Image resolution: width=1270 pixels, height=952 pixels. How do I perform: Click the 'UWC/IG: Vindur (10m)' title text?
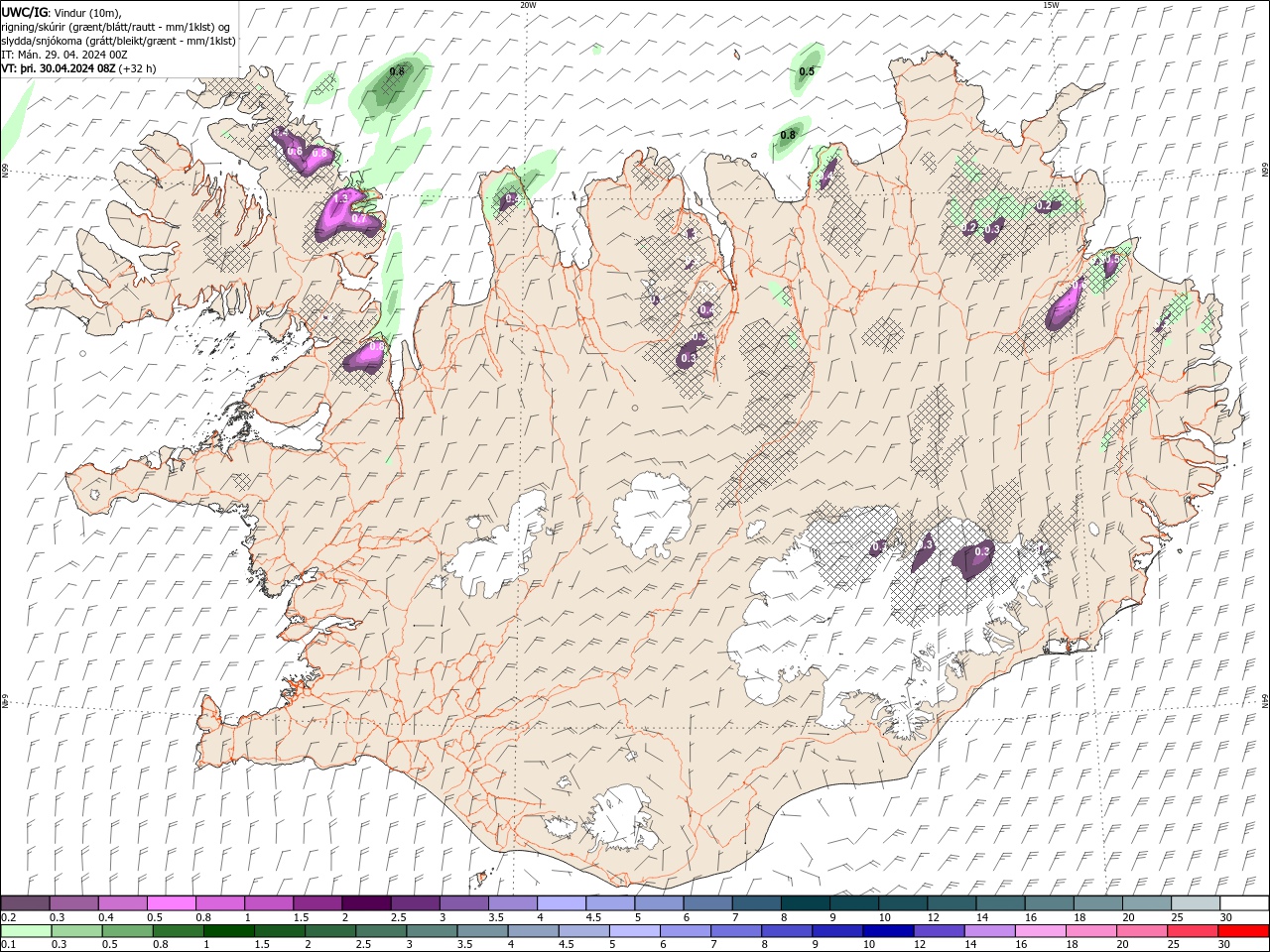tap(61, 12)
